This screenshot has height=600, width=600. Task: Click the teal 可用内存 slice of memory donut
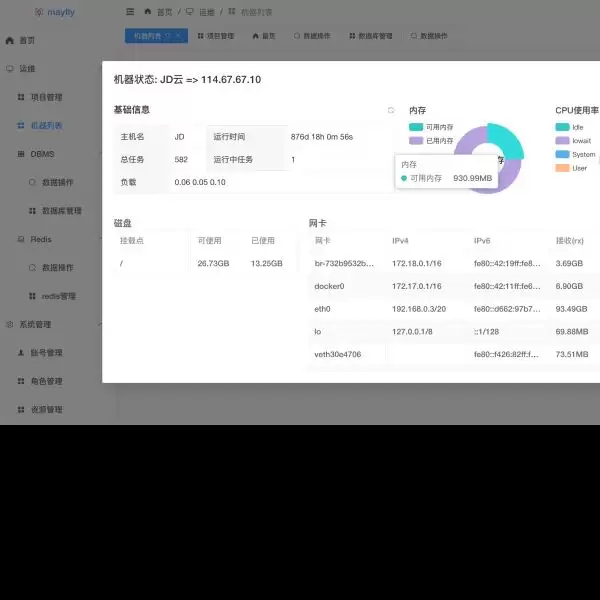tap(507, 140)
